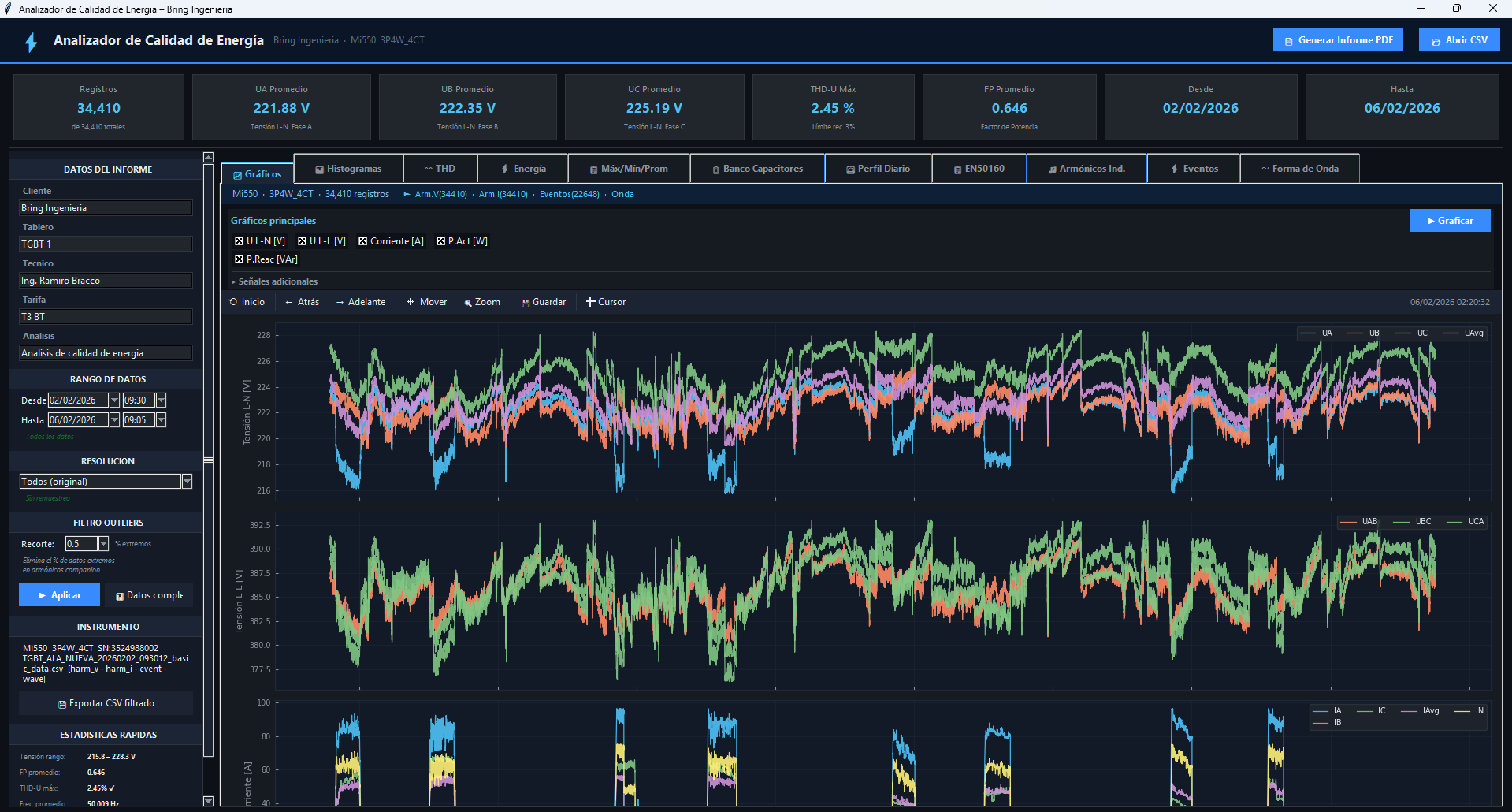Disable the P.Reac [VAr] checkbox
Viewport: 1512px width, 812px height.
click(x=240, y=259)
